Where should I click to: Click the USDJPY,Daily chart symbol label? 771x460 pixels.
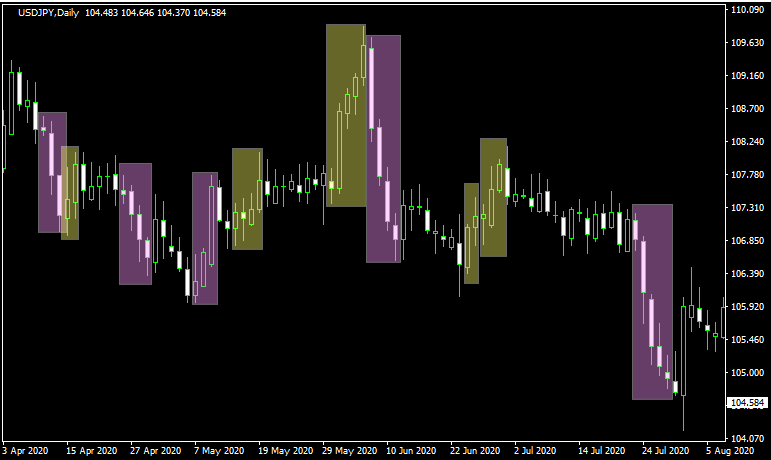(48, 13)
